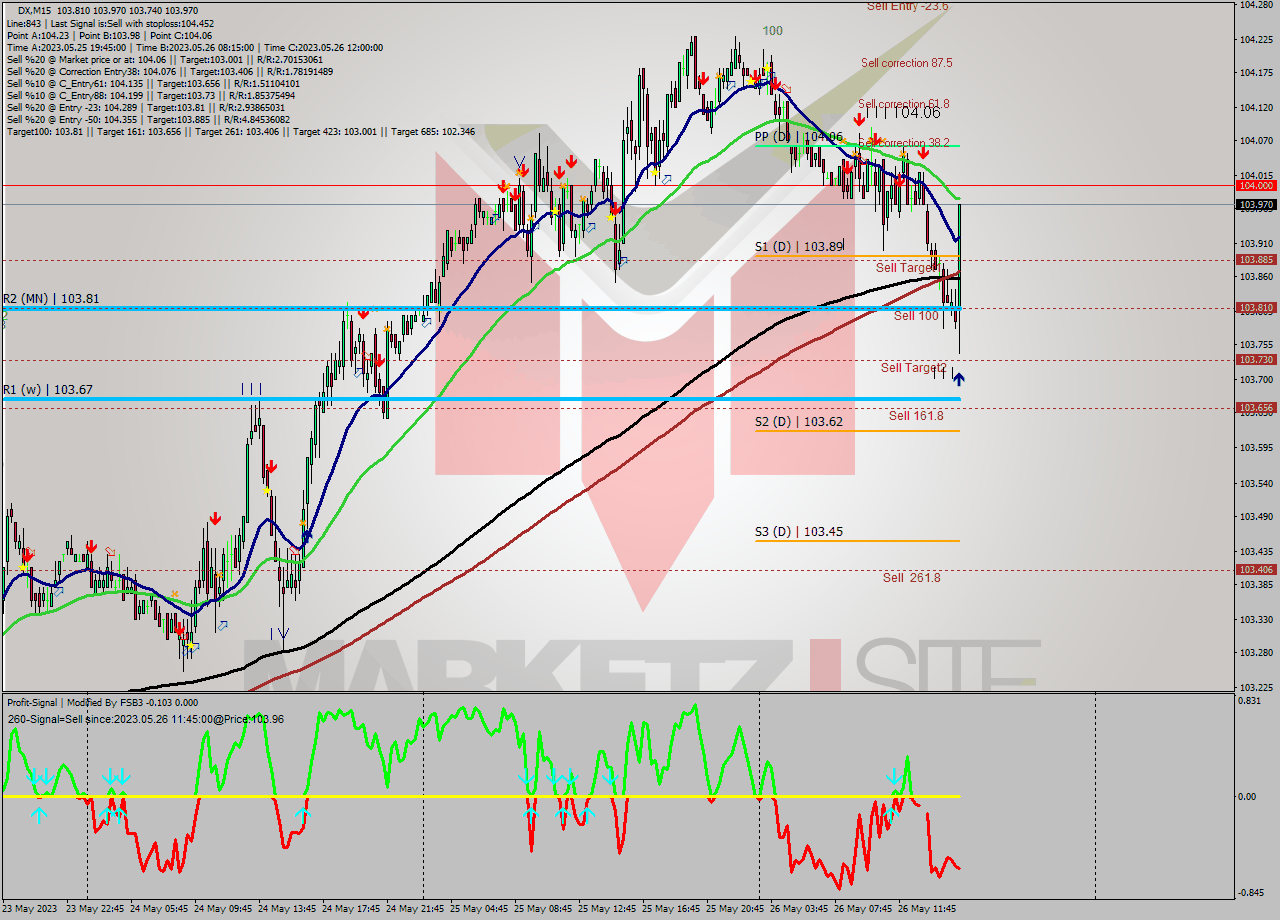The width and height of the screenshot is (1280, 920).
Task: Click the R2 (MN) | 103.81 pivot label
Action: 50,298
